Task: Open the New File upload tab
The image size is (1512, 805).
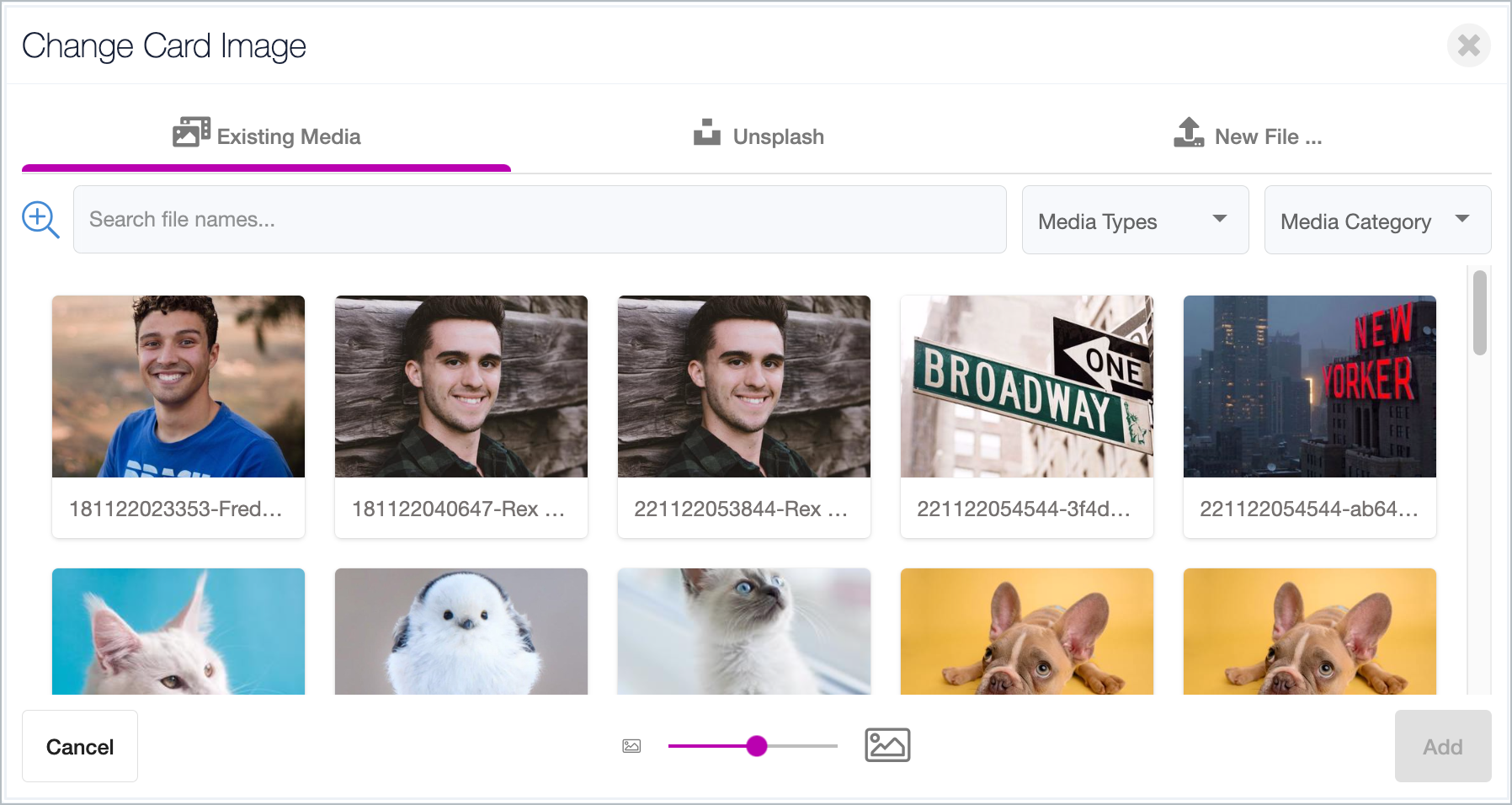Action: (x=1248, y=136)
